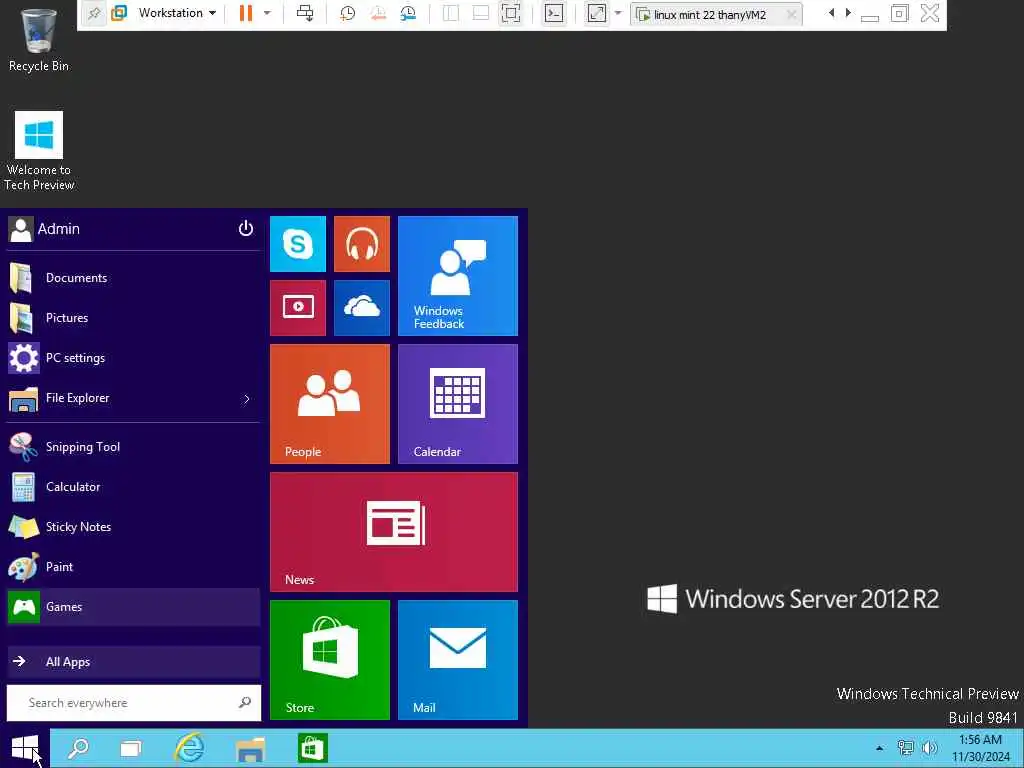Open Calculator from the Start menu

coord(133,487)
